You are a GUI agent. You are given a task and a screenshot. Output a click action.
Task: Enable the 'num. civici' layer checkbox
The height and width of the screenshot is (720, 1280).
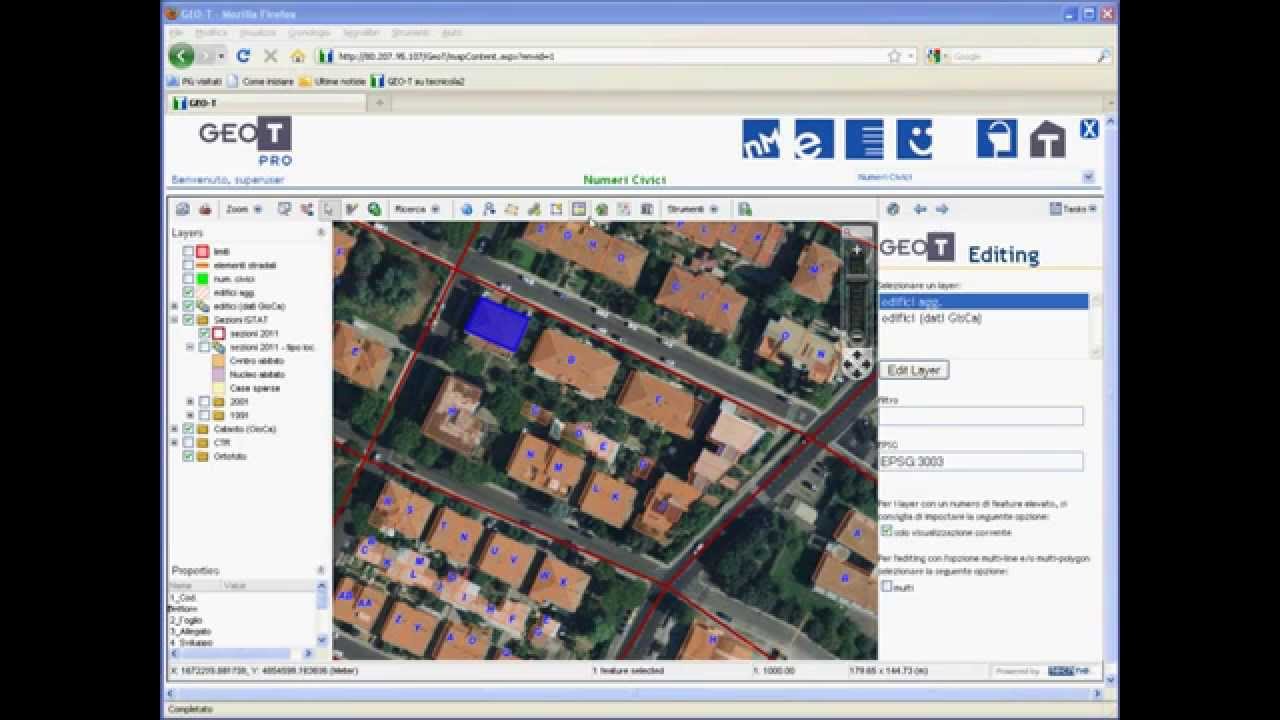pos(188,279)
